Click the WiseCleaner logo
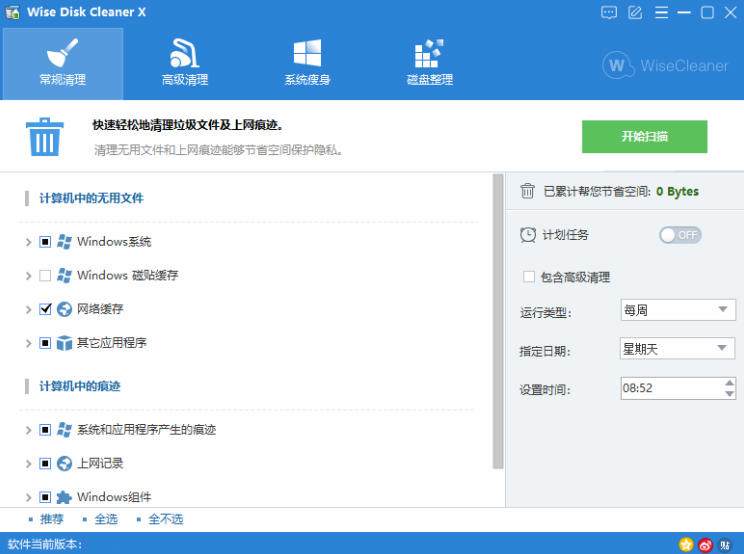Screen dimensions: 744x554 666,65
